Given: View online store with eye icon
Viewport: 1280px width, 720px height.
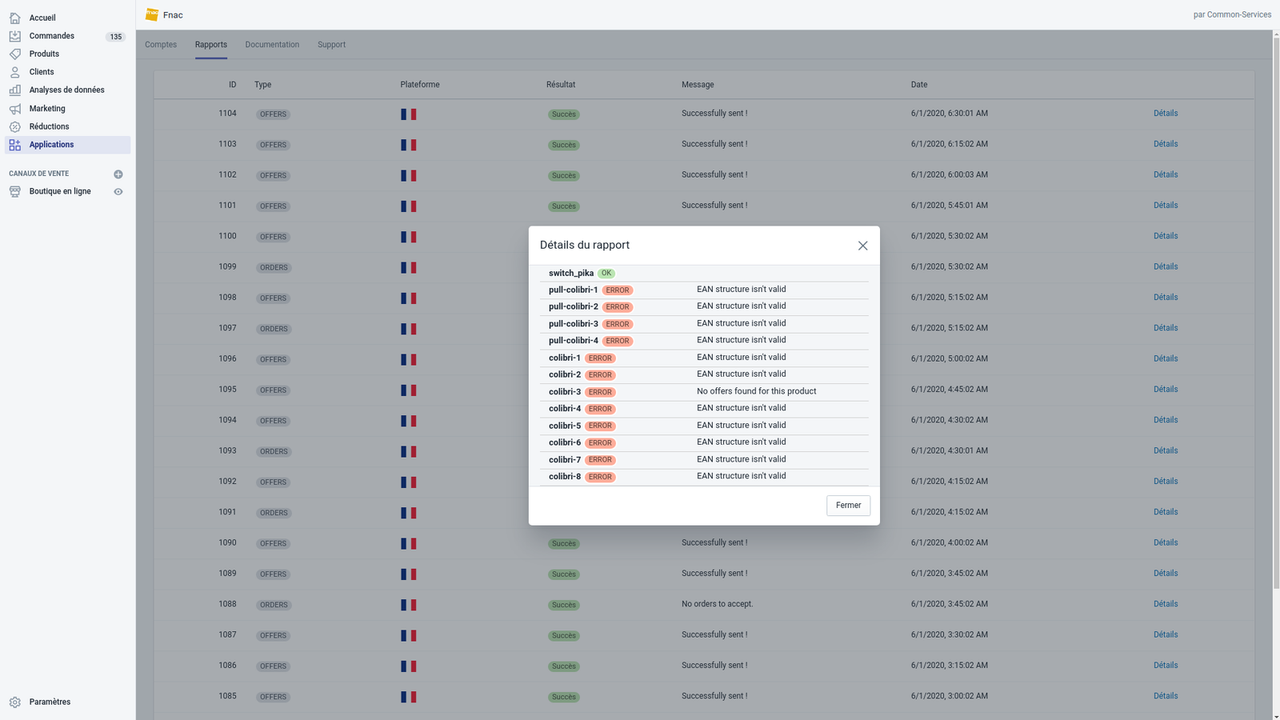Looking at the screenshot, I should (x=118, y=191).
